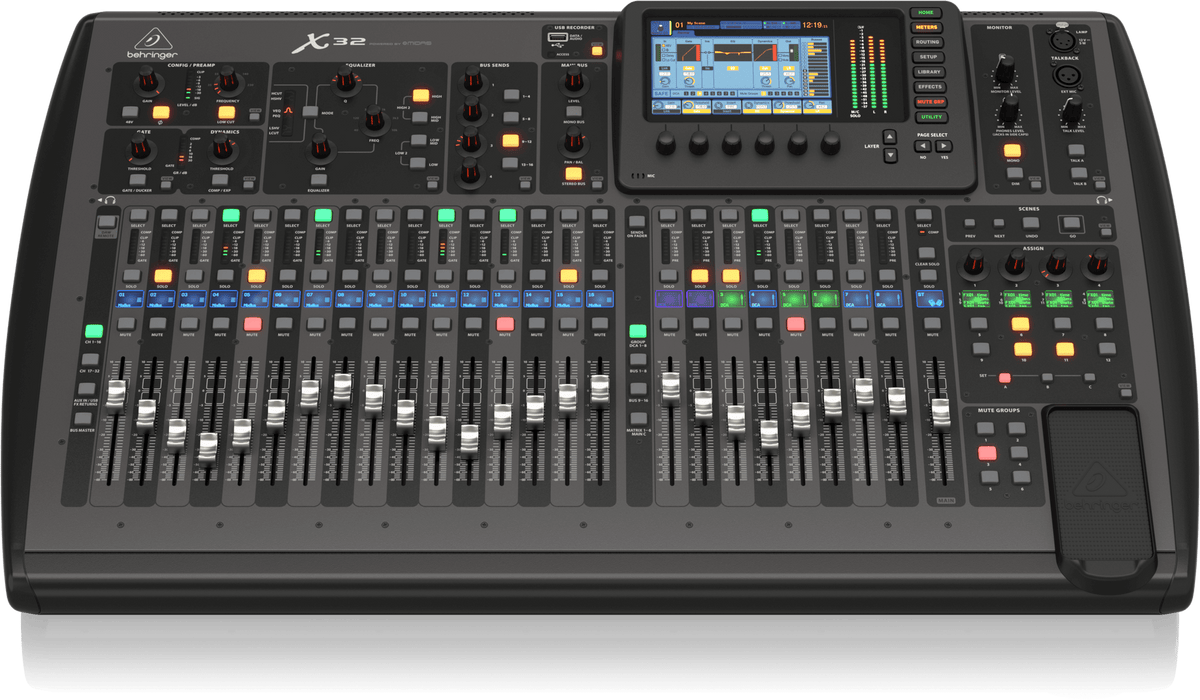
Task: Click the channel 1 fader
Action: pyautogui.click(x=117, y=395)
